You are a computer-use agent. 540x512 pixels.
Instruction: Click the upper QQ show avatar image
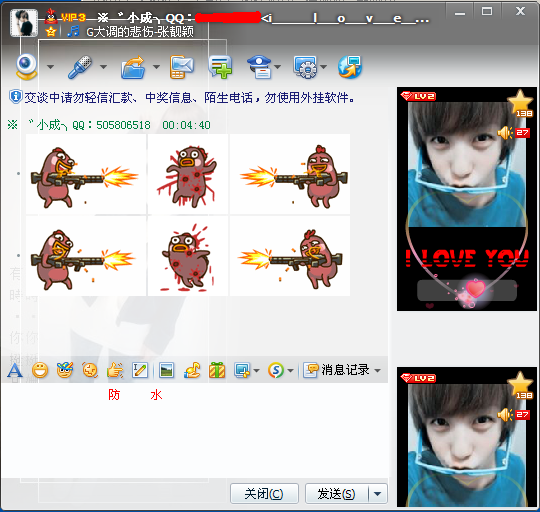[x=467, y=199]
